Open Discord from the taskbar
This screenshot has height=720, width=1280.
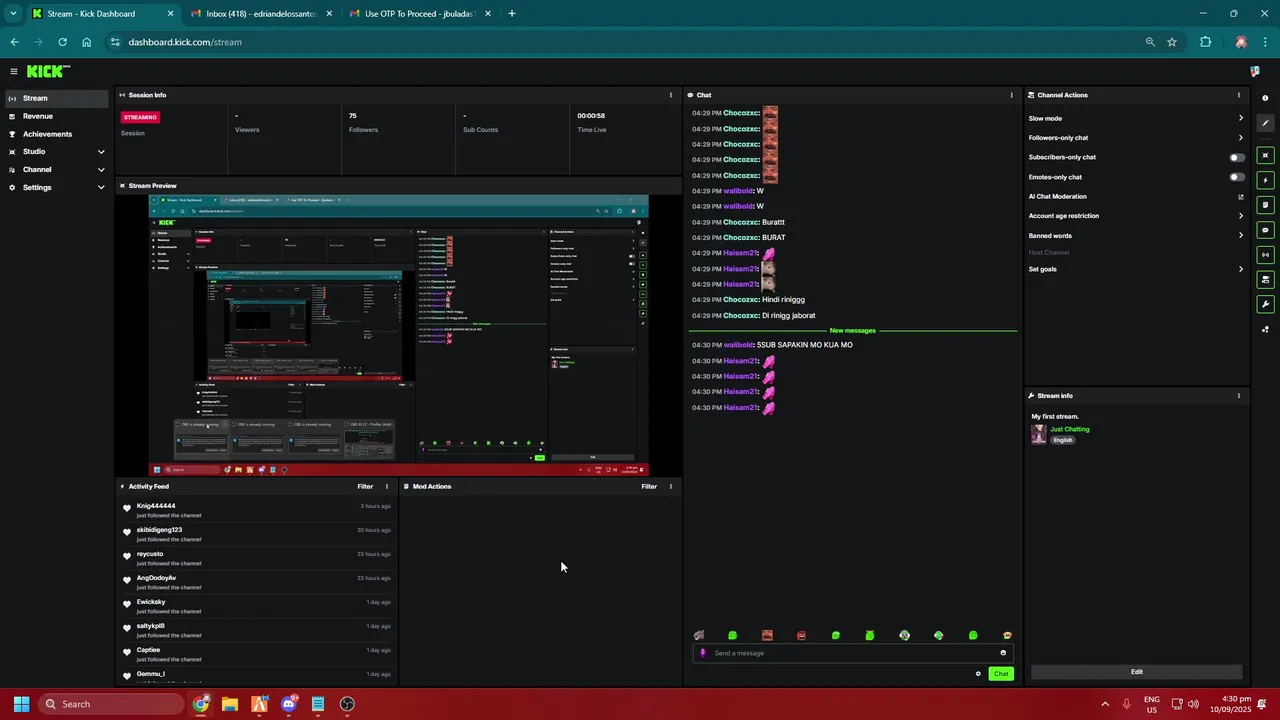pos(290,704)
